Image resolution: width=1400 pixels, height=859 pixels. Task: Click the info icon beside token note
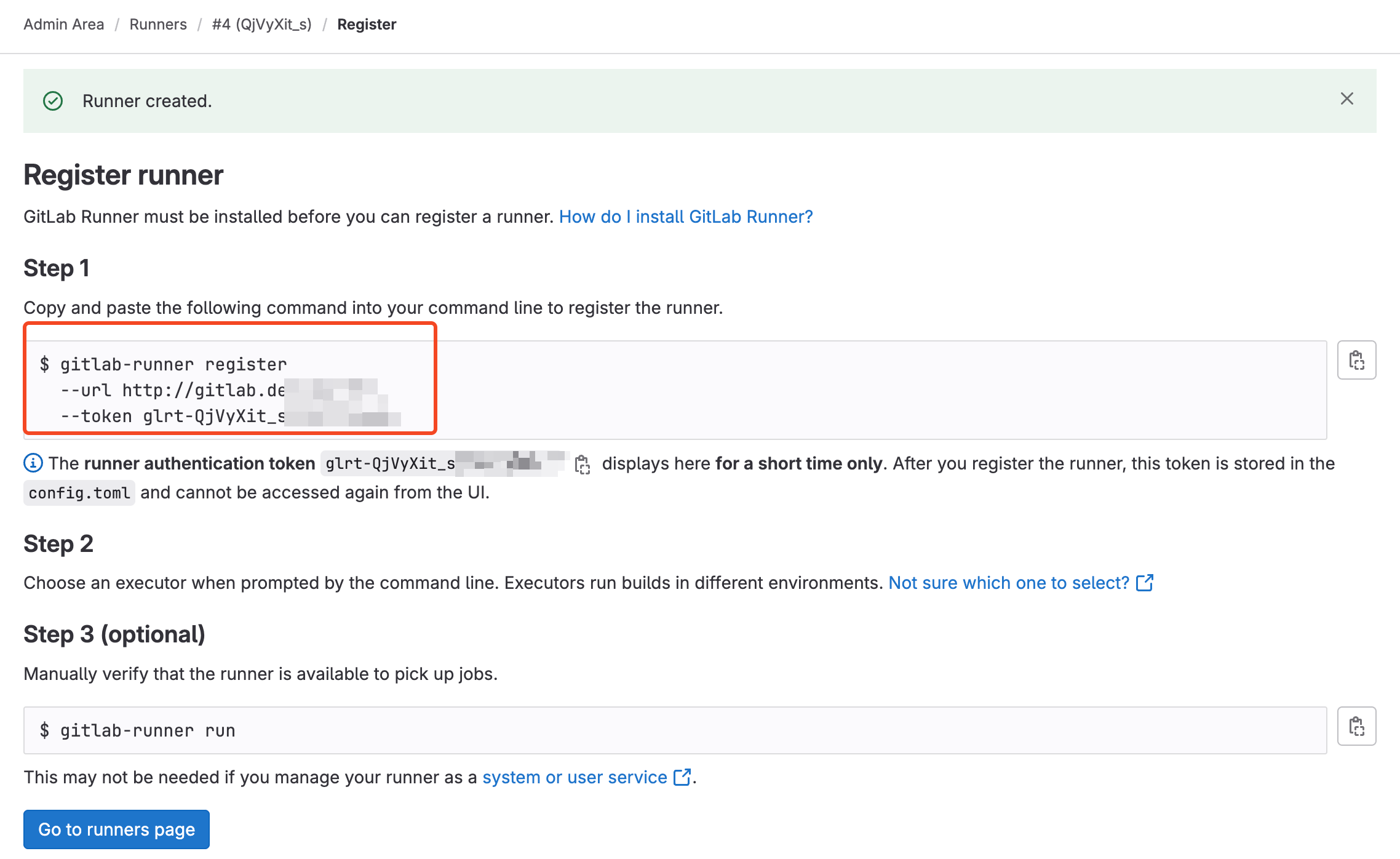click(33, 463)
